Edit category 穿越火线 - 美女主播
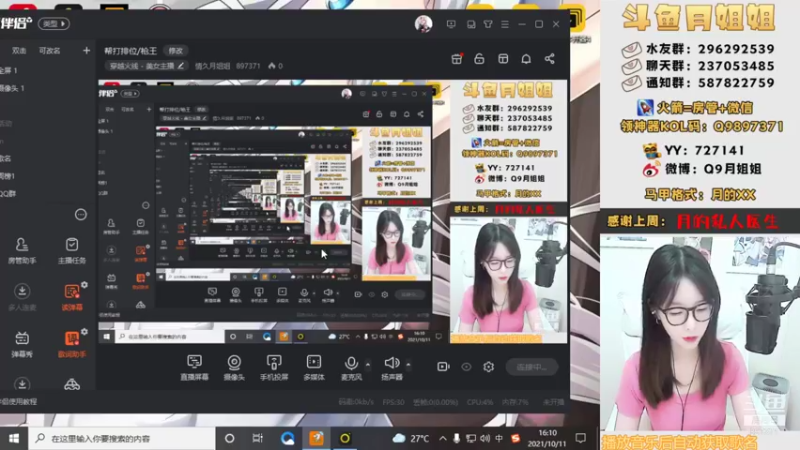The image size is (800, 450). 146,66
